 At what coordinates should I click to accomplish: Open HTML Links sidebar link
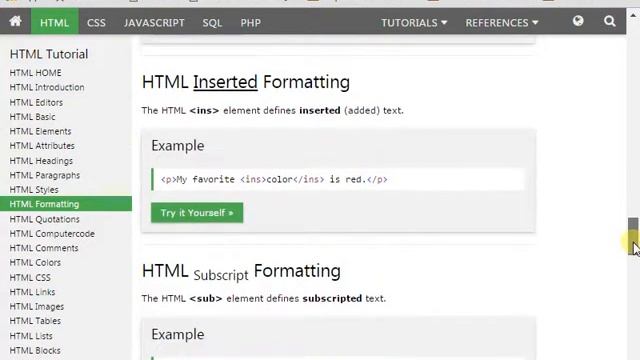(x=32, y=292)
